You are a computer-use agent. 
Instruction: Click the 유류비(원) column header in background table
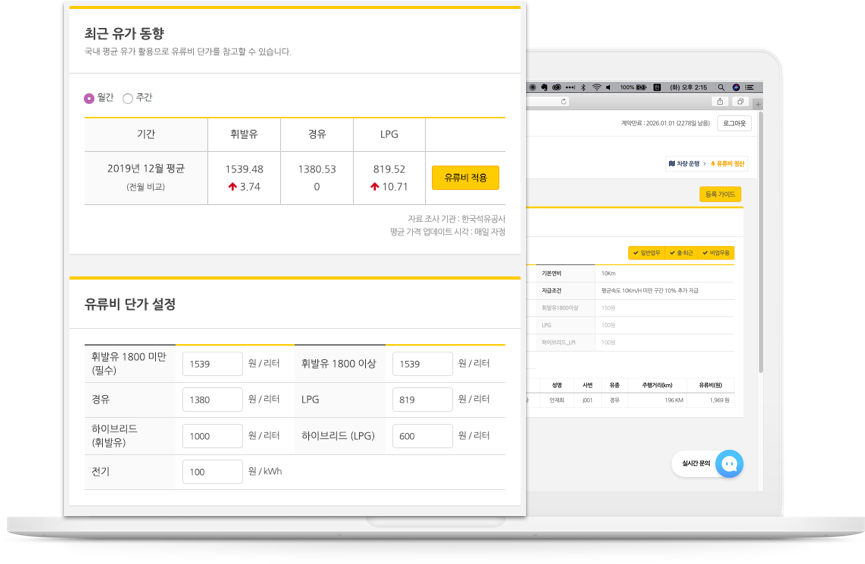pos(711,385)
